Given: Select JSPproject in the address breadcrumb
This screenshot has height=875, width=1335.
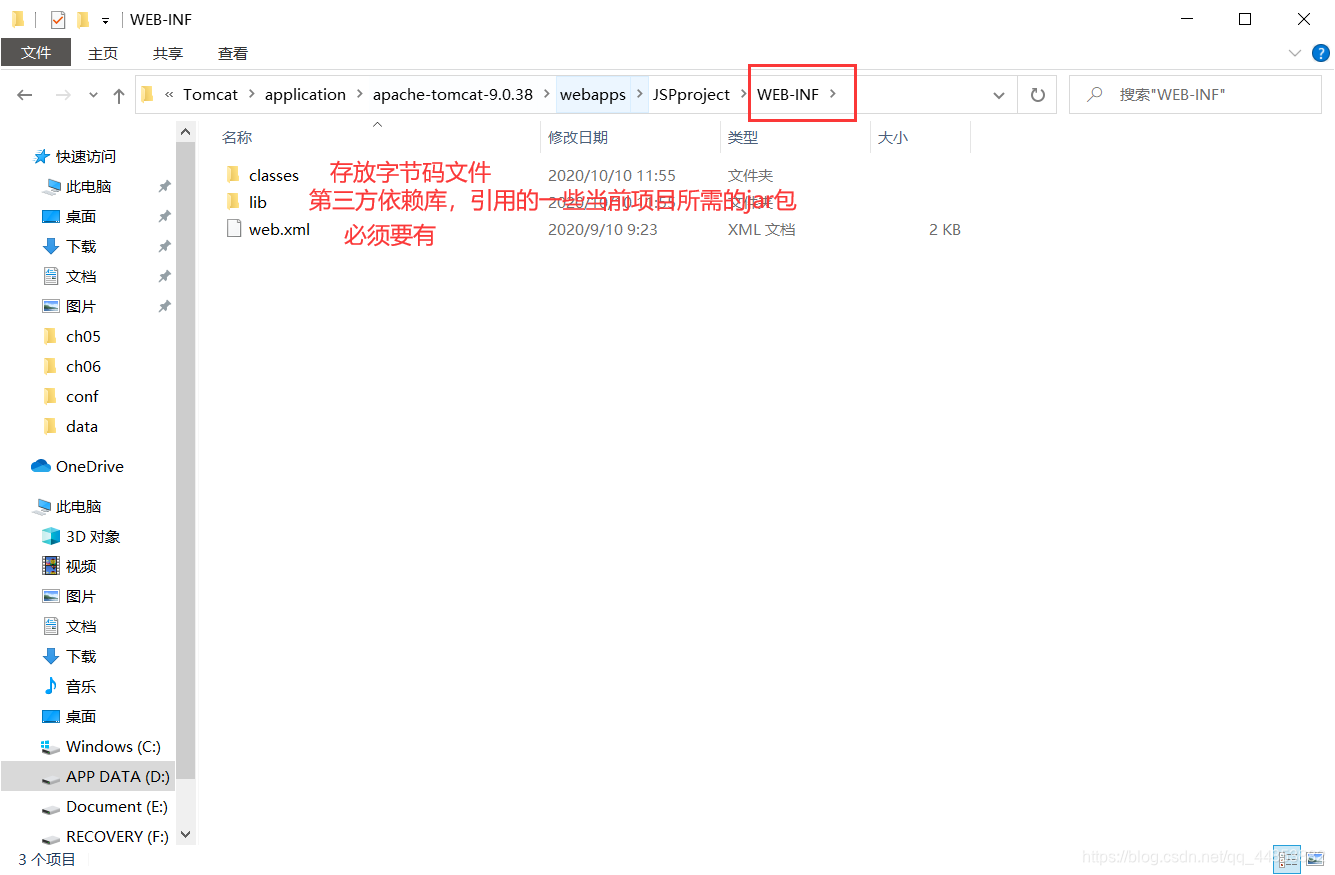Looking at the screenshot, I should pyautogui.click(x=691, y=95).
